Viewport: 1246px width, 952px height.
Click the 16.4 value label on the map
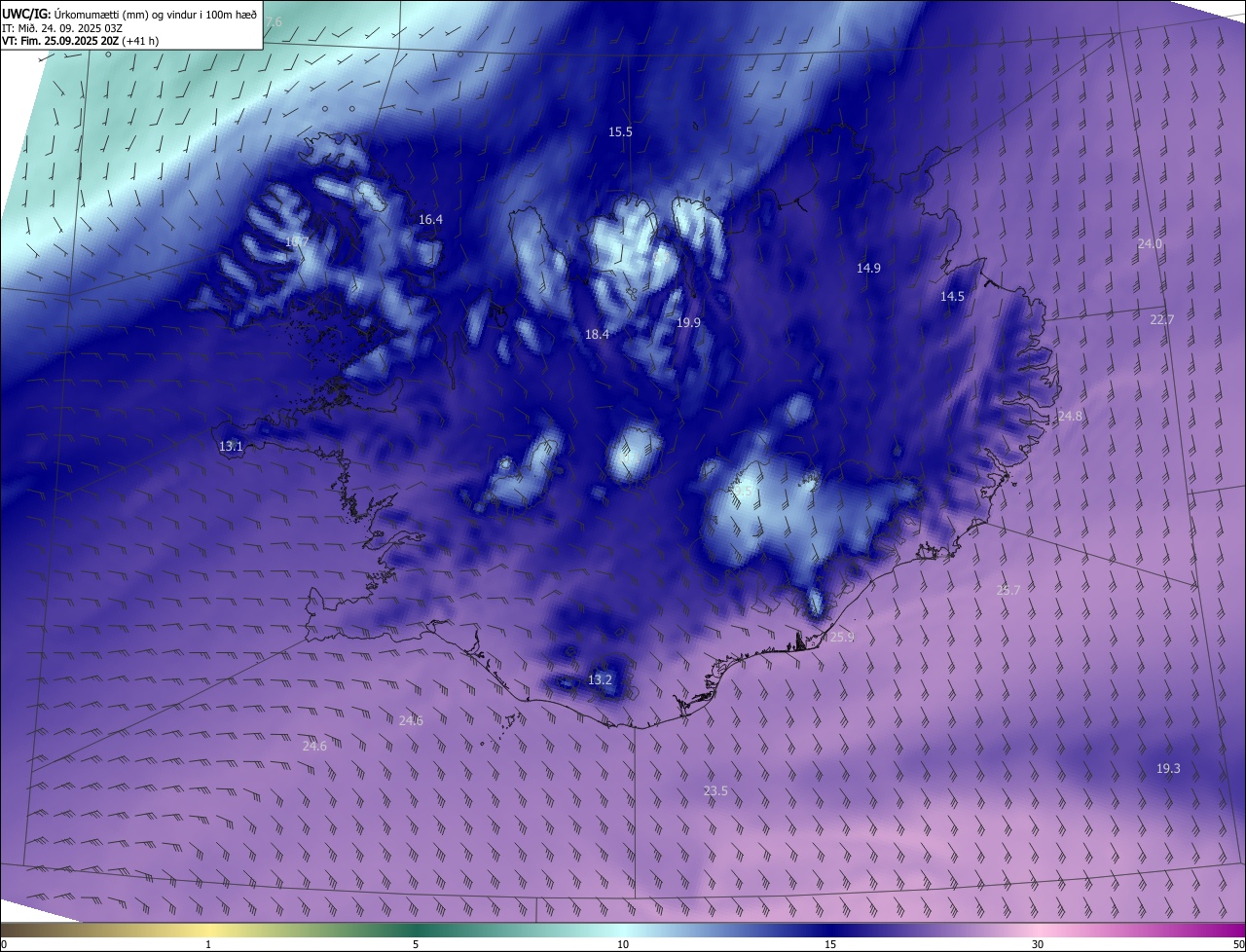[x=430, y=220]
